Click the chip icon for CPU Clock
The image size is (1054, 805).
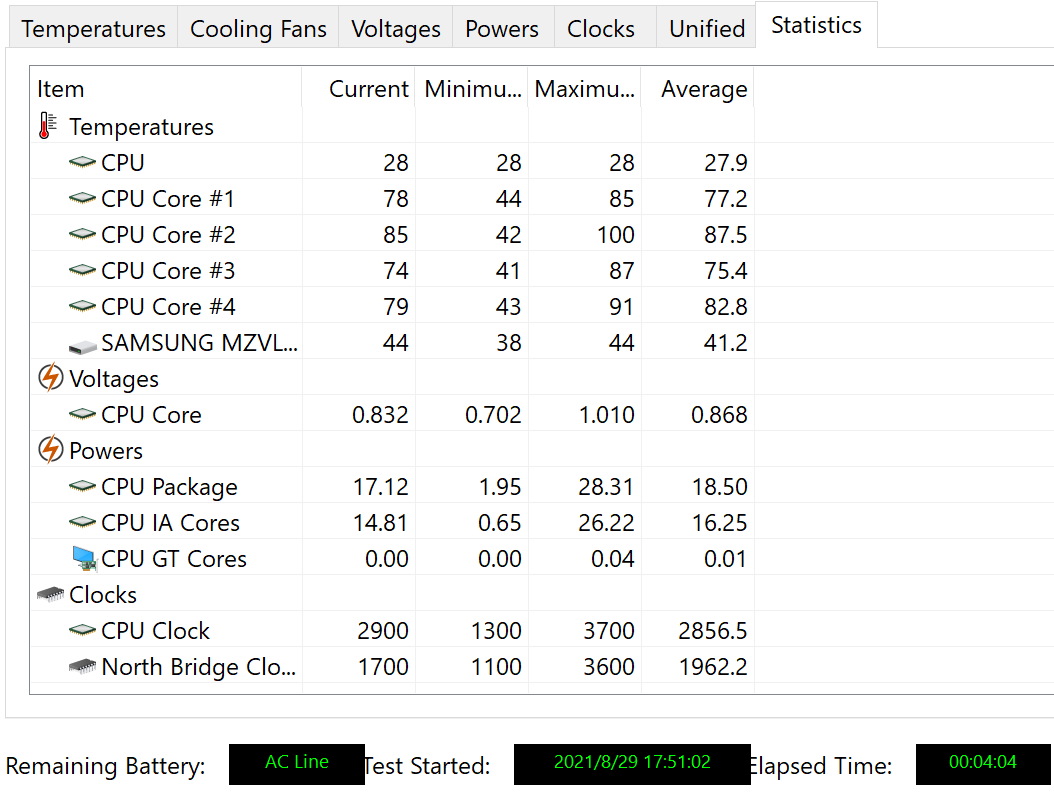[82, 630]
